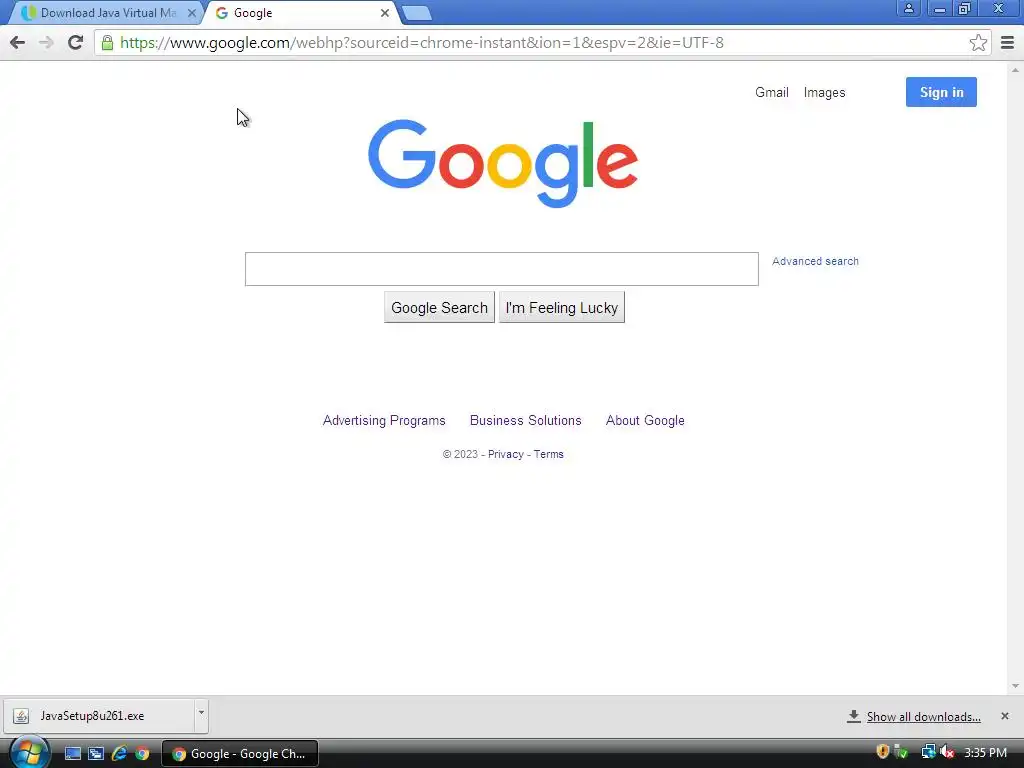Go back using the browser back arrow
Screen dimensions: 1024x768
tap(18, 43)
